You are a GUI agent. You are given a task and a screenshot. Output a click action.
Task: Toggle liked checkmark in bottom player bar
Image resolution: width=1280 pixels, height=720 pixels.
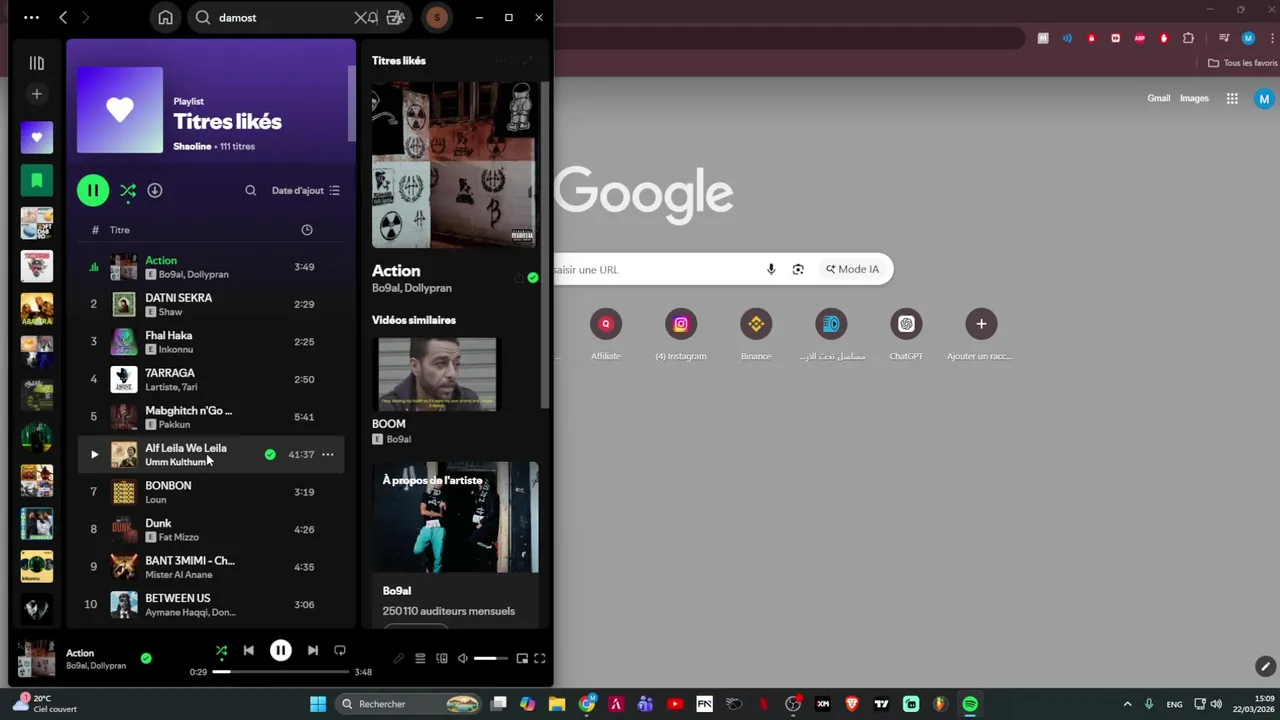(x=146, y=658)
